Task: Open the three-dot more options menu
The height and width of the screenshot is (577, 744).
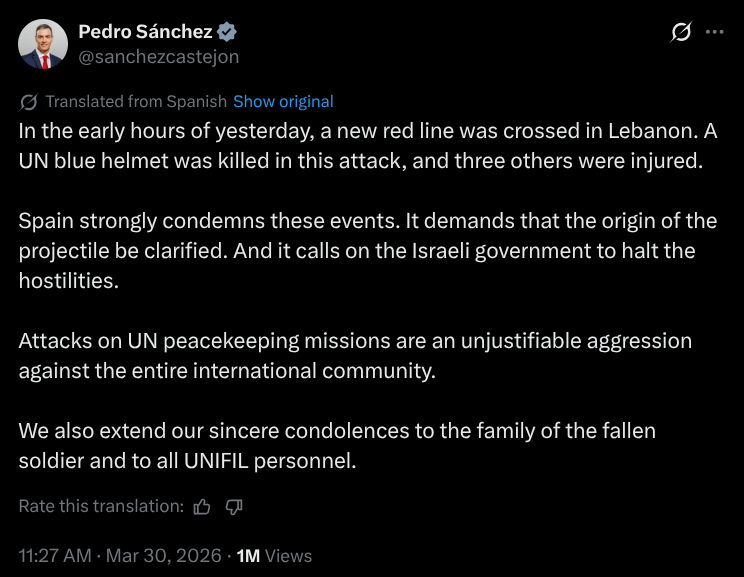Action: 714,32
